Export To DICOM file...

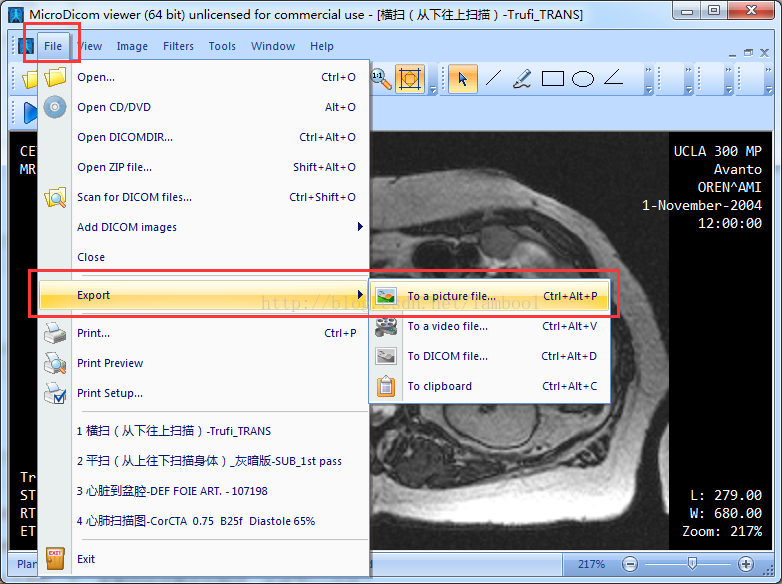click(x=489, y=356)
